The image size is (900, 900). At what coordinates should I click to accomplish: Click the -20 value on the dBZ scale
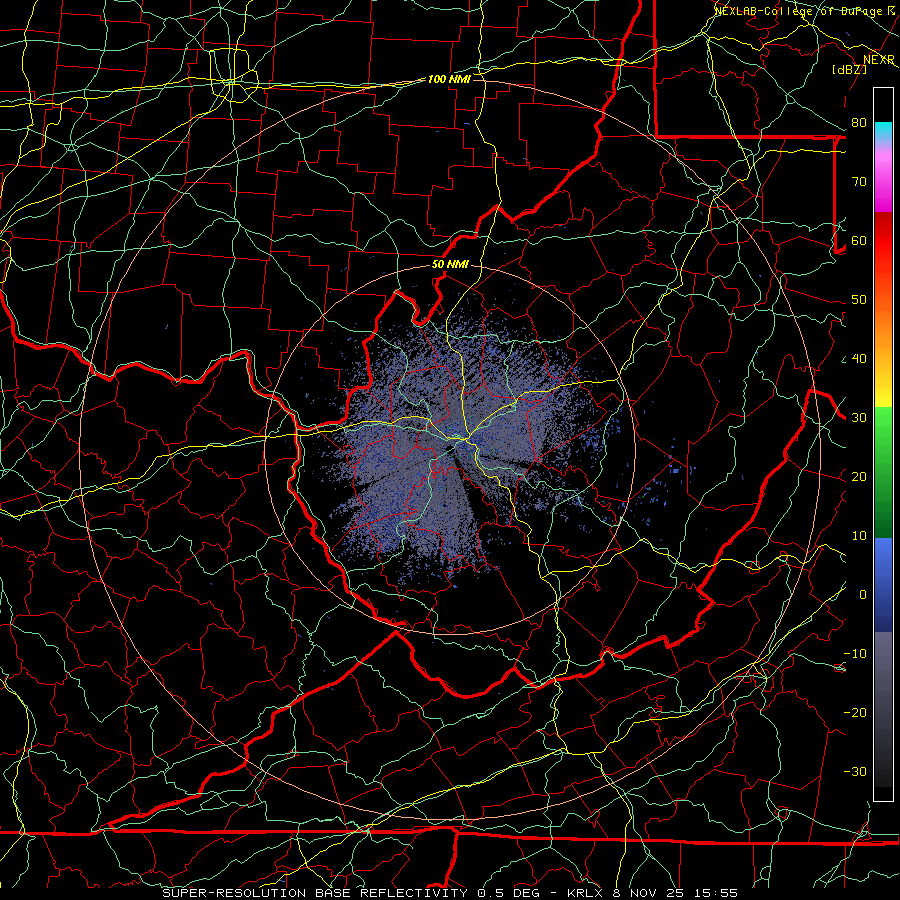tap(855, 713)
